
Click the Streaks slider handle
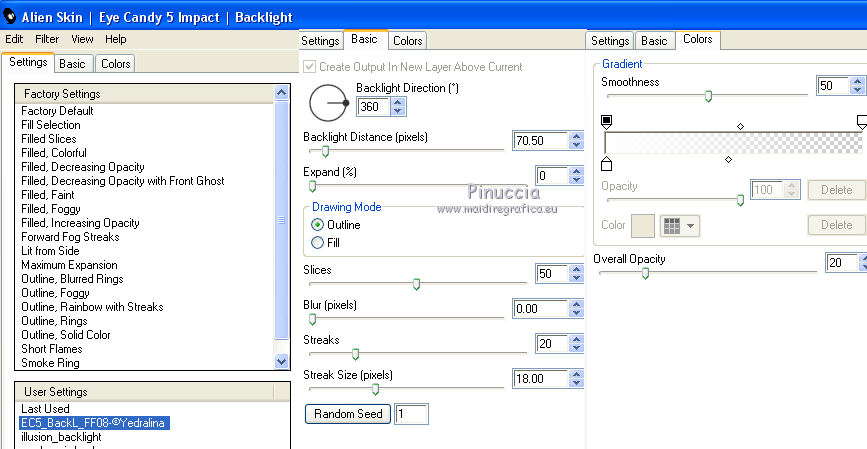coord(356,354)
